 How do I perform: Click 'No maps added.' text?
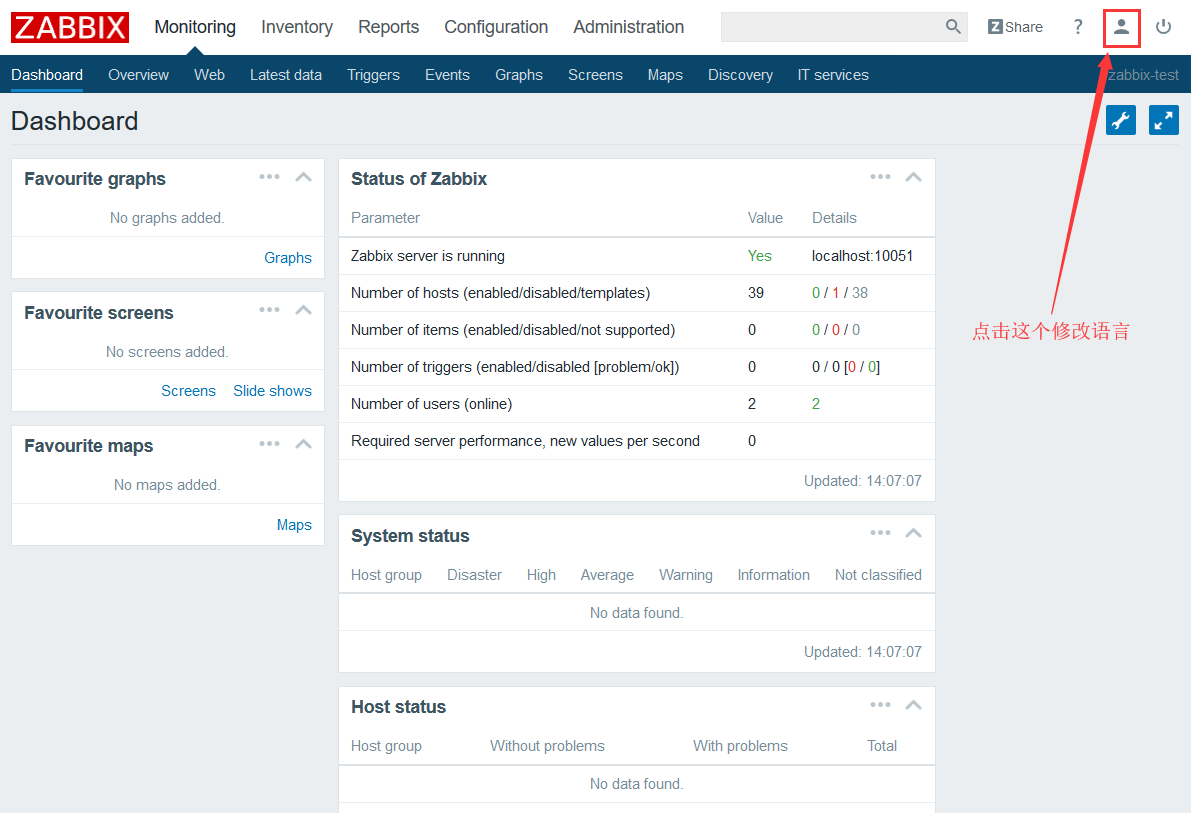(x=167, y=485)
